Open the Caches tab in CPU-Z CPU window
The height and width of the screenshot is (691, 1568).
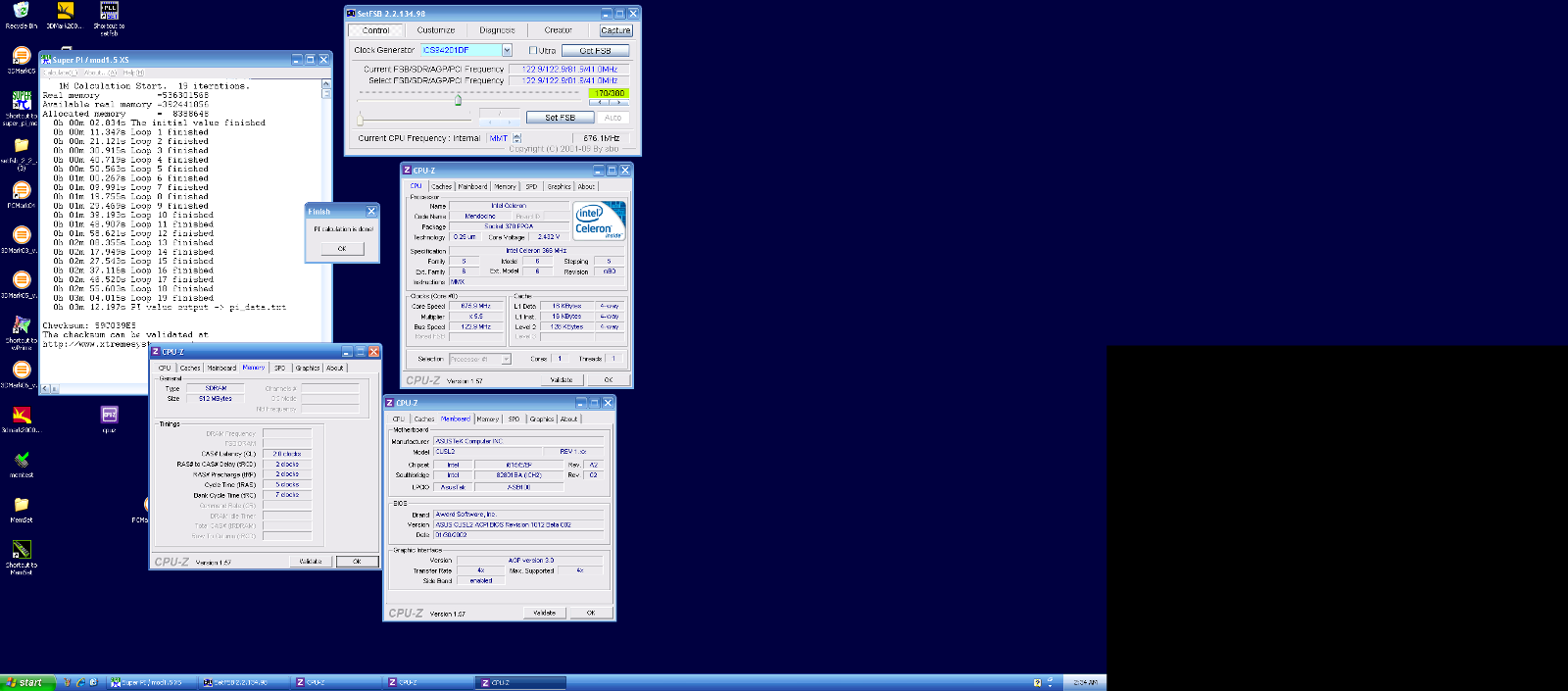(442, 186)
